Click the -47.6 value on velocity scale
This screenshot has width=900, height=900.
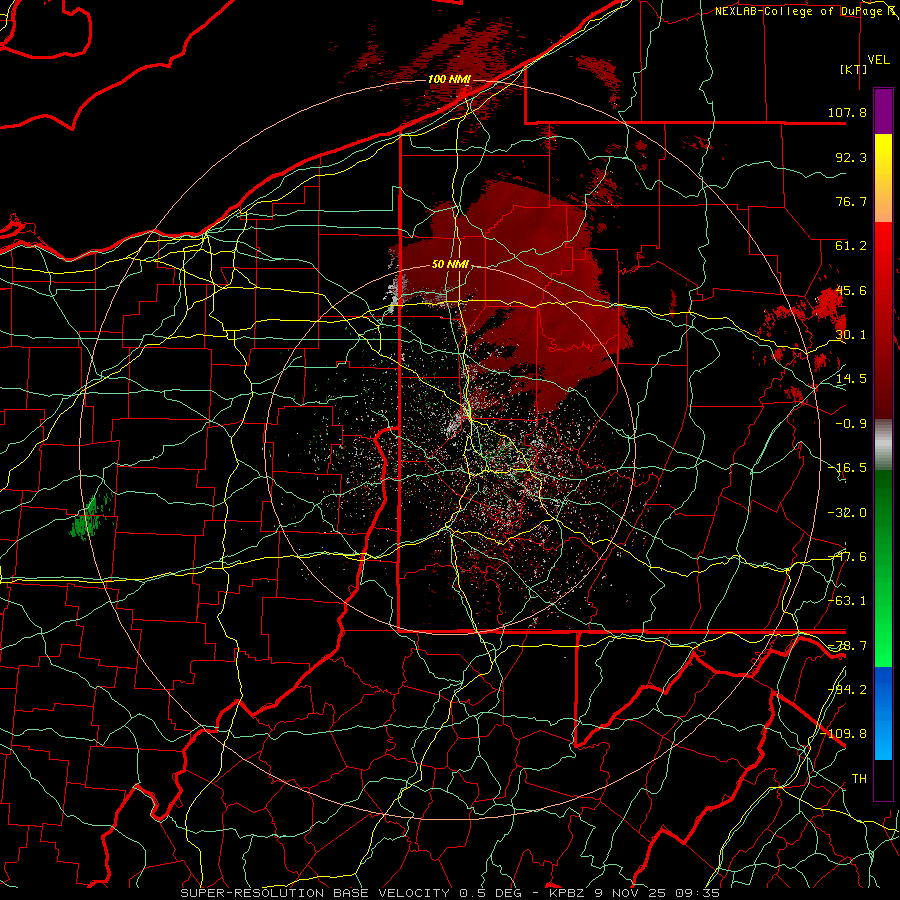click(847, 557)
